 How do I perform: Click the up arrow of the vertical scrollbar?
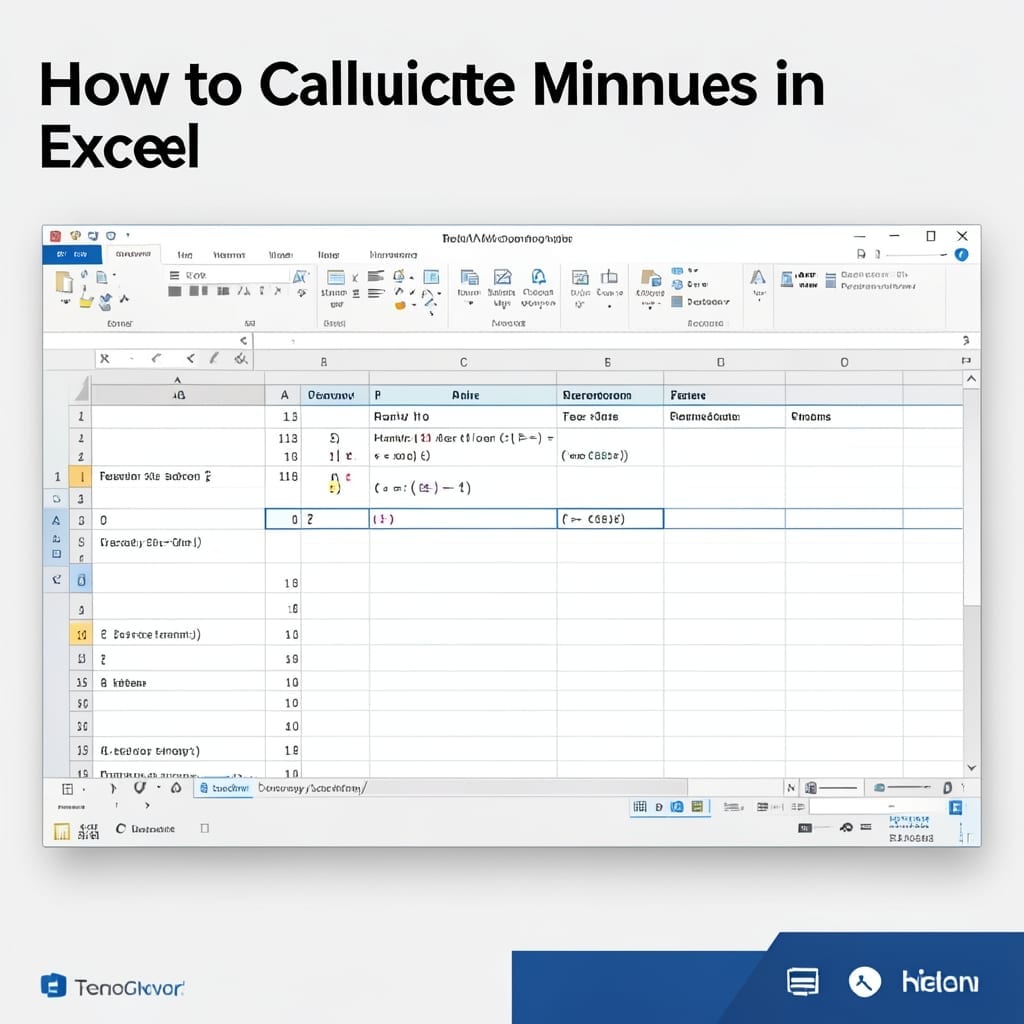tap(971, 379)
